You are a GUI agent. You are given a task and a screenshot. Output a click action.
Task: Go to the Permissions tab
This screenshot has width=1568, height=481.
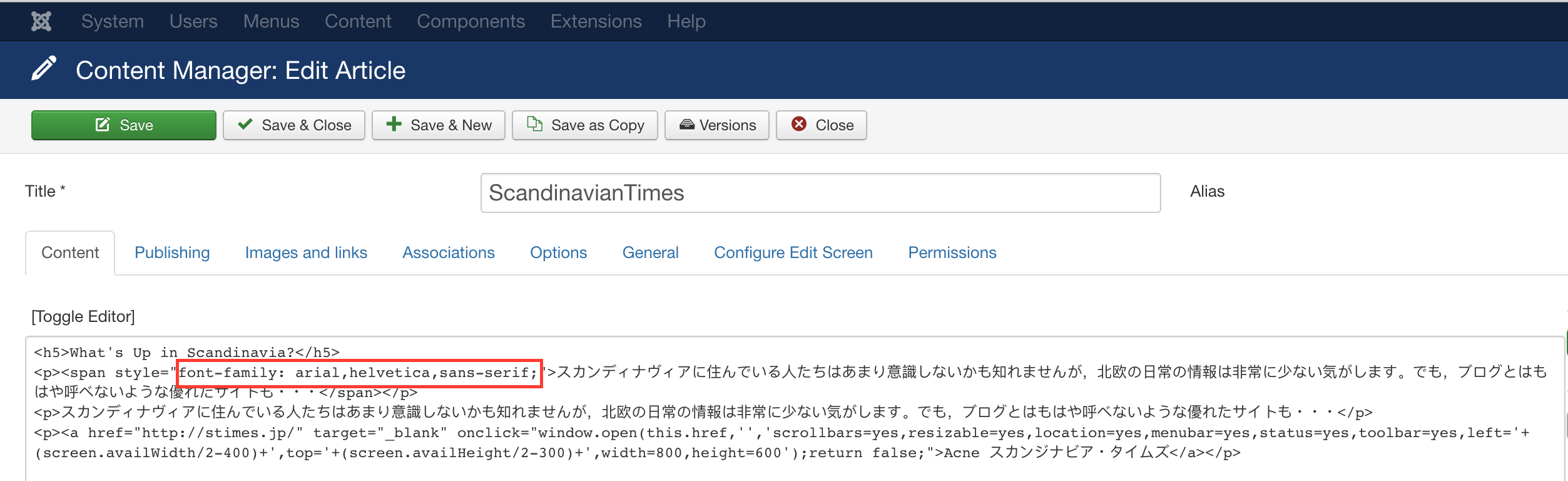(952, 252)
